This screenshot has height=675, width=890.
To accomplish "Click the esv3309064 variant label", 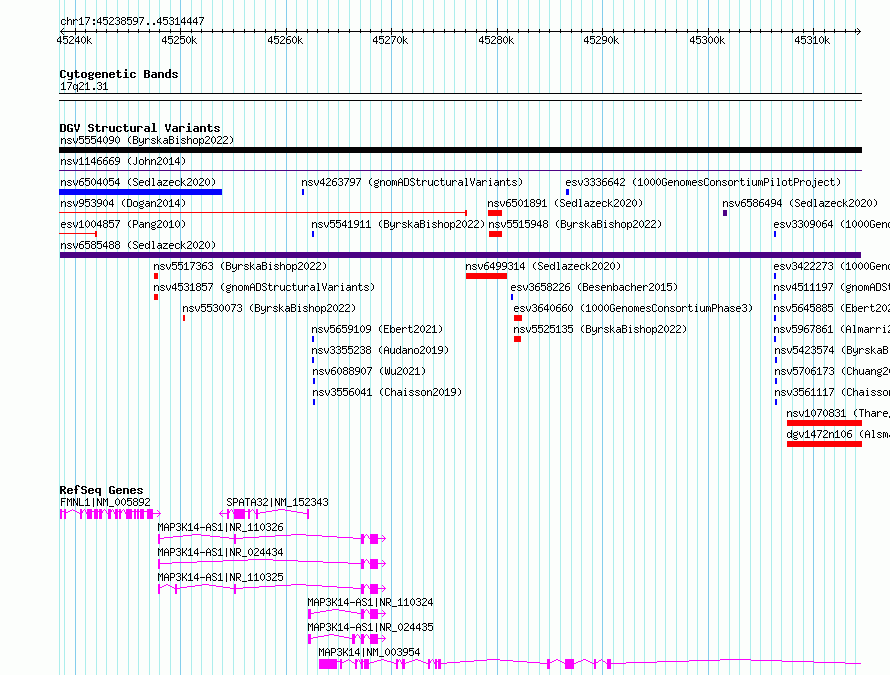I will click(832, 224).
